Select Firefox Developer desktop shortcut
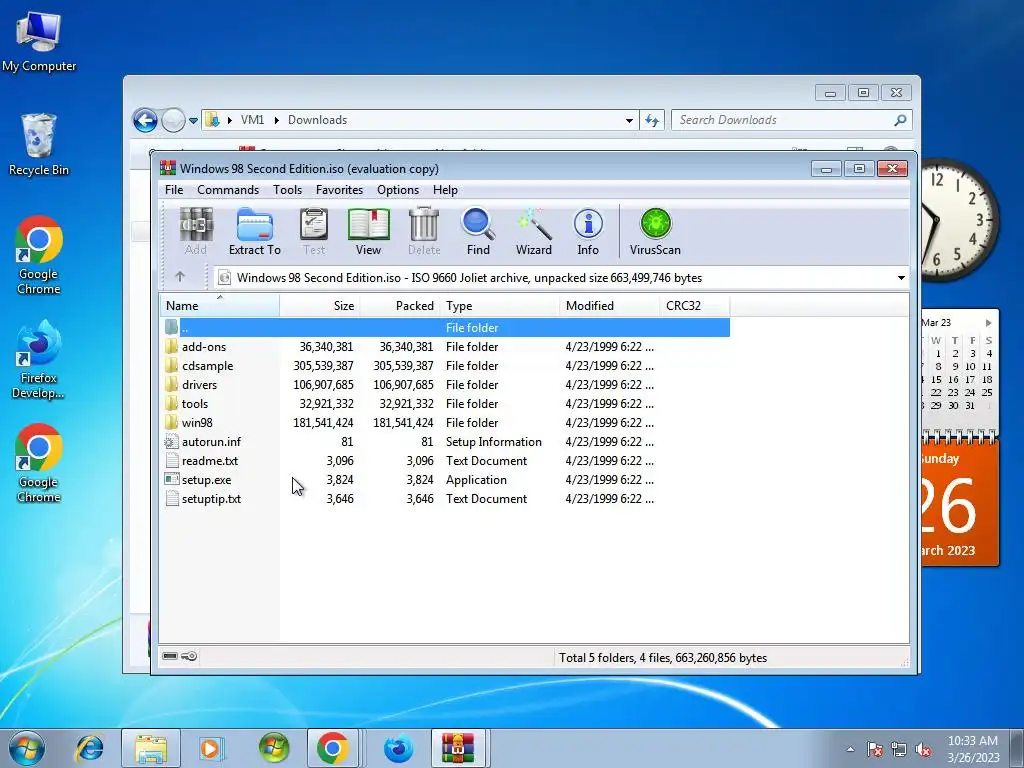The width and height of the screenshot is (1024, 768). [x=39, y=359]
